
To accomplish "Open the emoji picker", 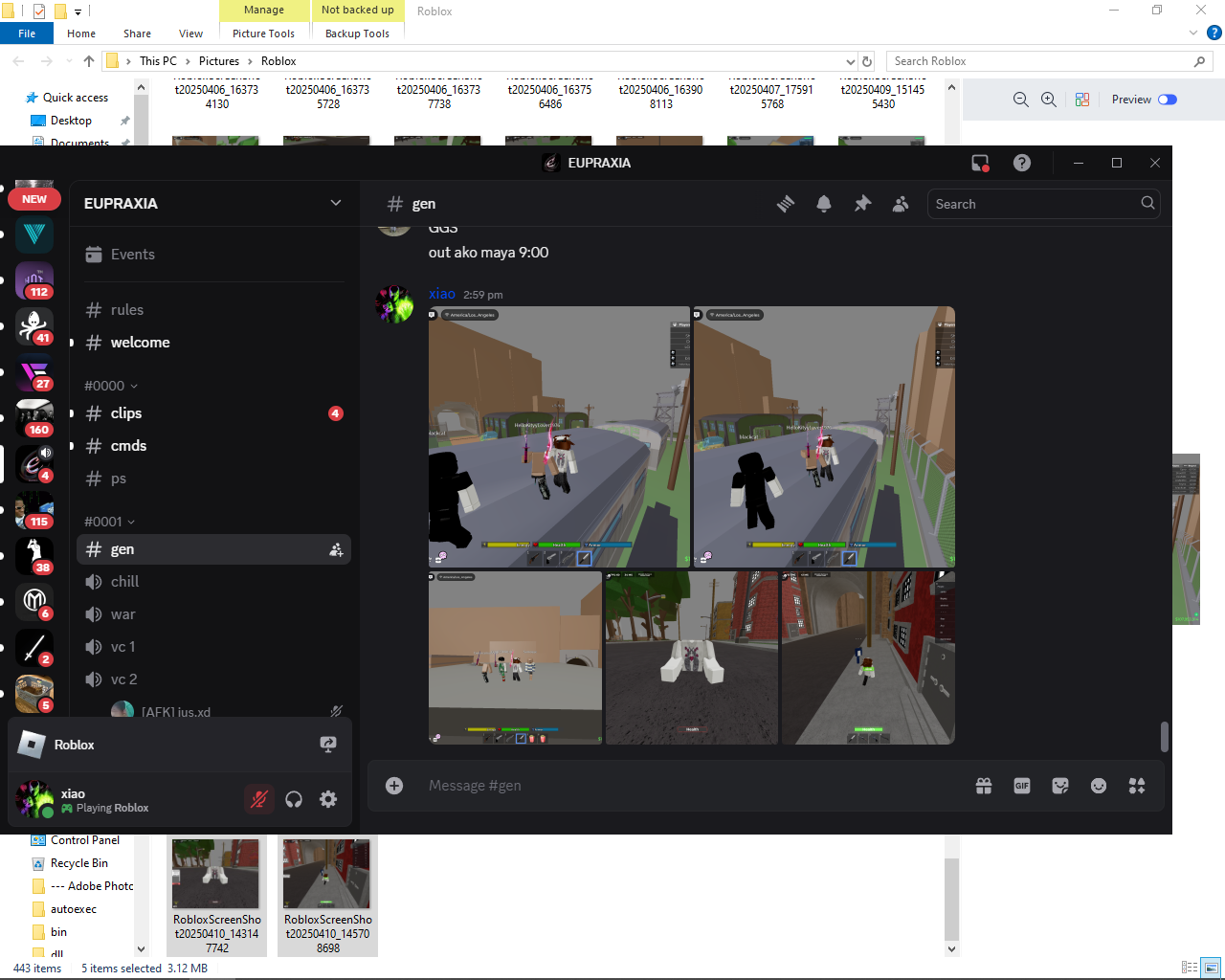I will pyautogui.click(x=1099, y=786).
